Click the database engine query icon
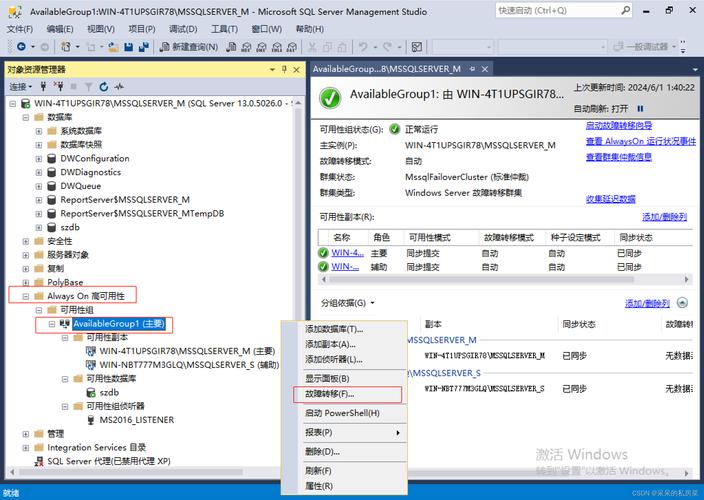 tap(231, 47)
